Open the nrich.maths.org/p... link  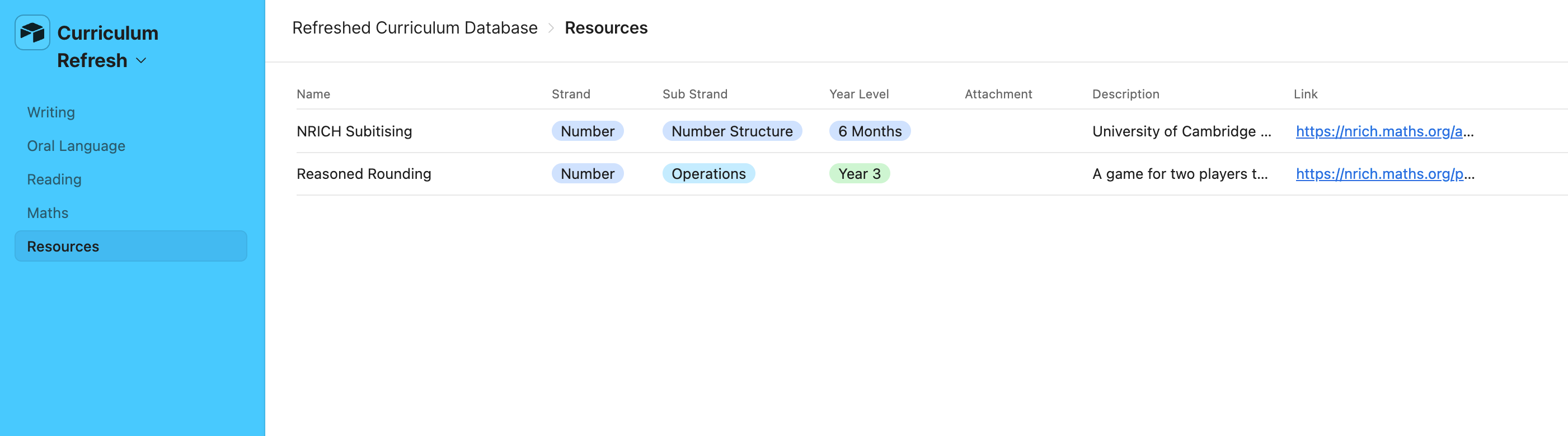click(1385, 174)
